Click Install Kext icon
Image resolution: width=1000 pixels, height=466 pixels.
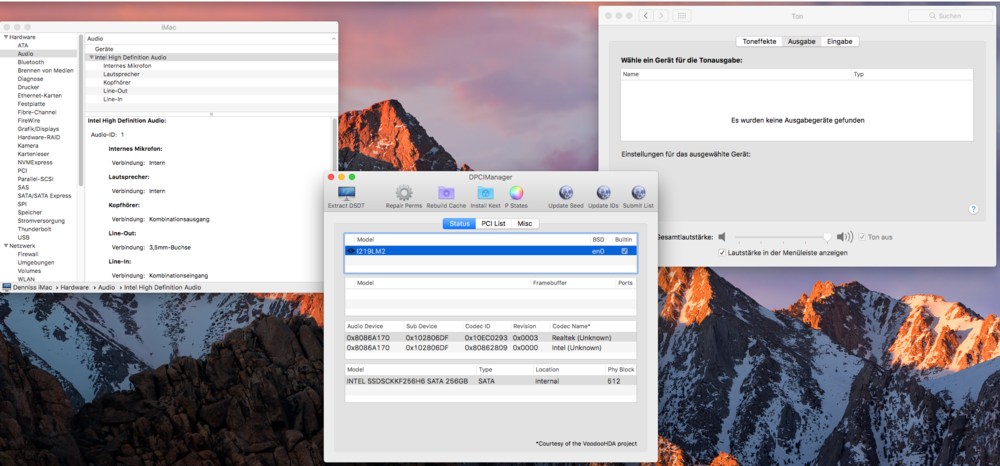[x=485, y=193]
